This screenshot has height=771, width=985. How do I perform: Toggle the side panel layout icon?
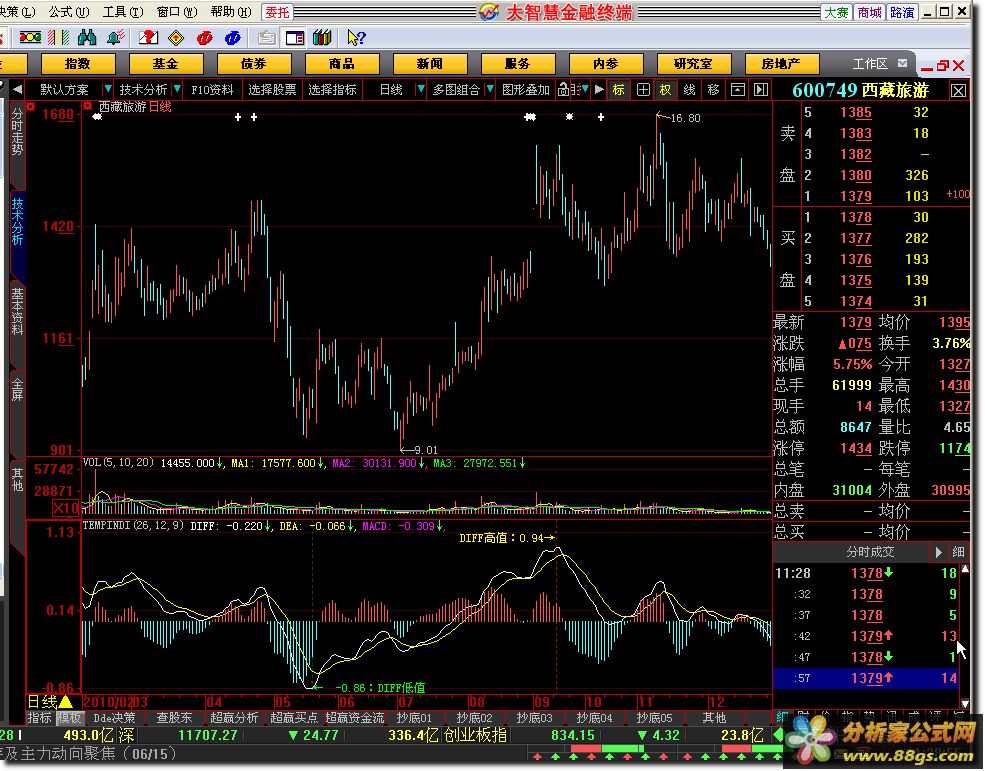point(295,38)
